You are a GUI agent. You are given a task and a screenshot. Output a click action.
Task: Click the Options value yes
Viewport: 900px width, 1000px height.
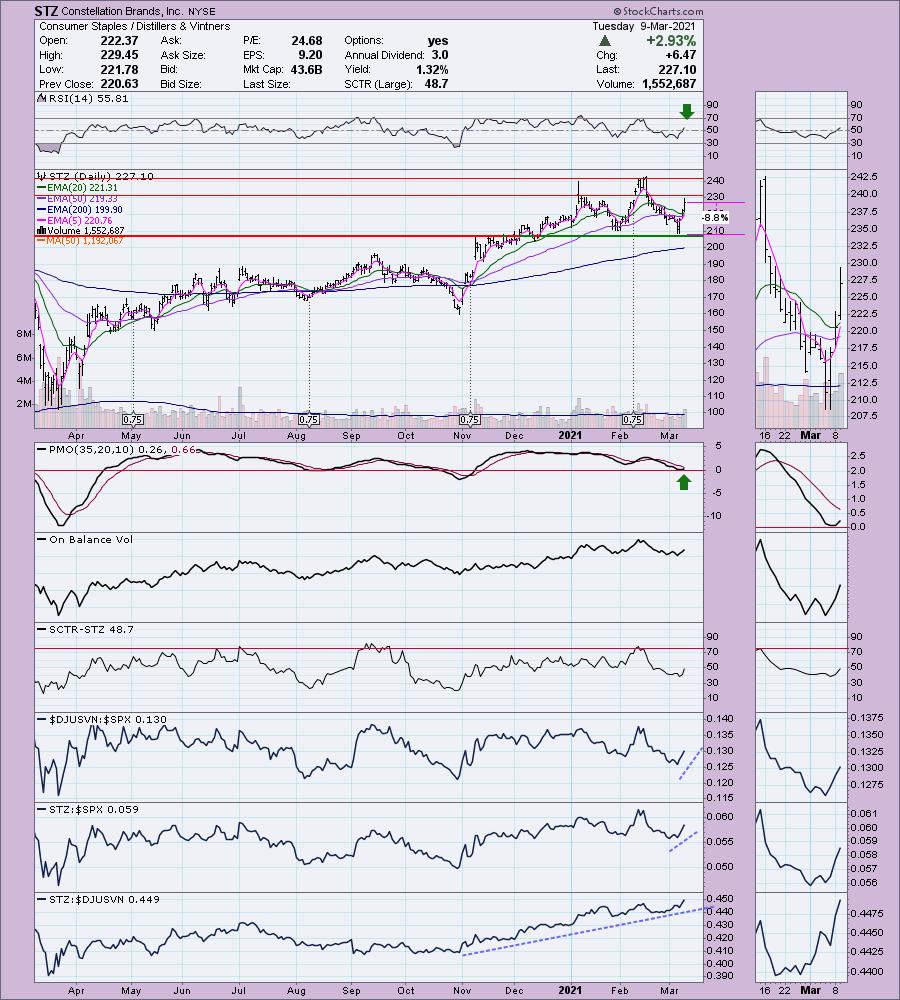point(438,41)
